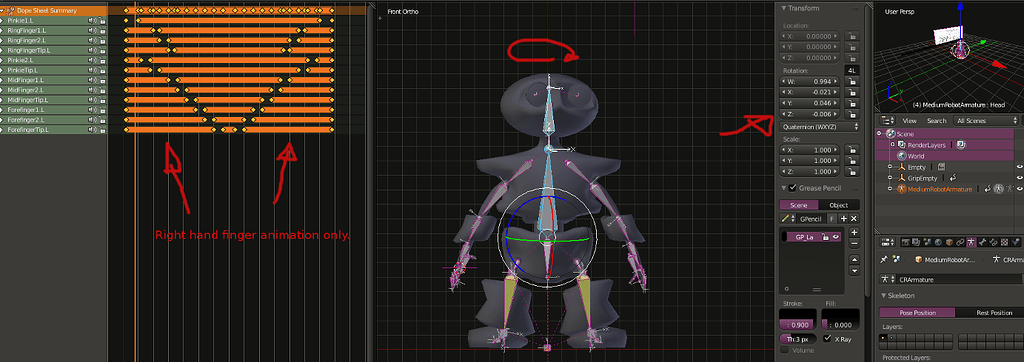Open the Scene properties tab icon
The height and width of the screenshot is (362, 1024).
pyautogui.click(x=927, y=242)
